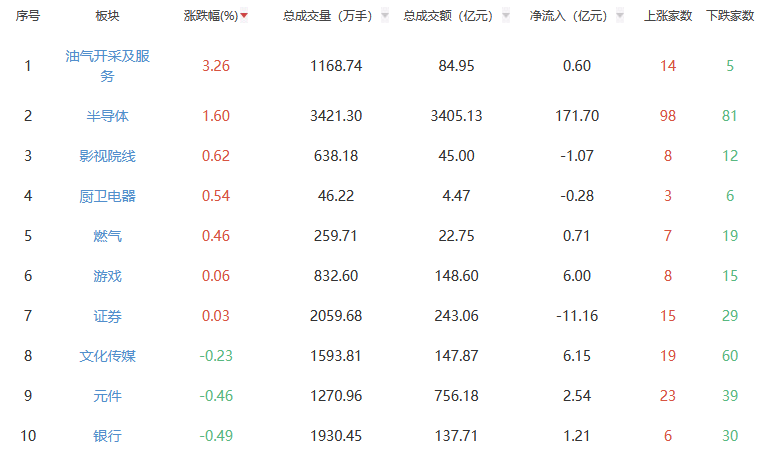Screen dimensions: 764x449
Task: Open 银行 sector link
Action: click(107, 435)
